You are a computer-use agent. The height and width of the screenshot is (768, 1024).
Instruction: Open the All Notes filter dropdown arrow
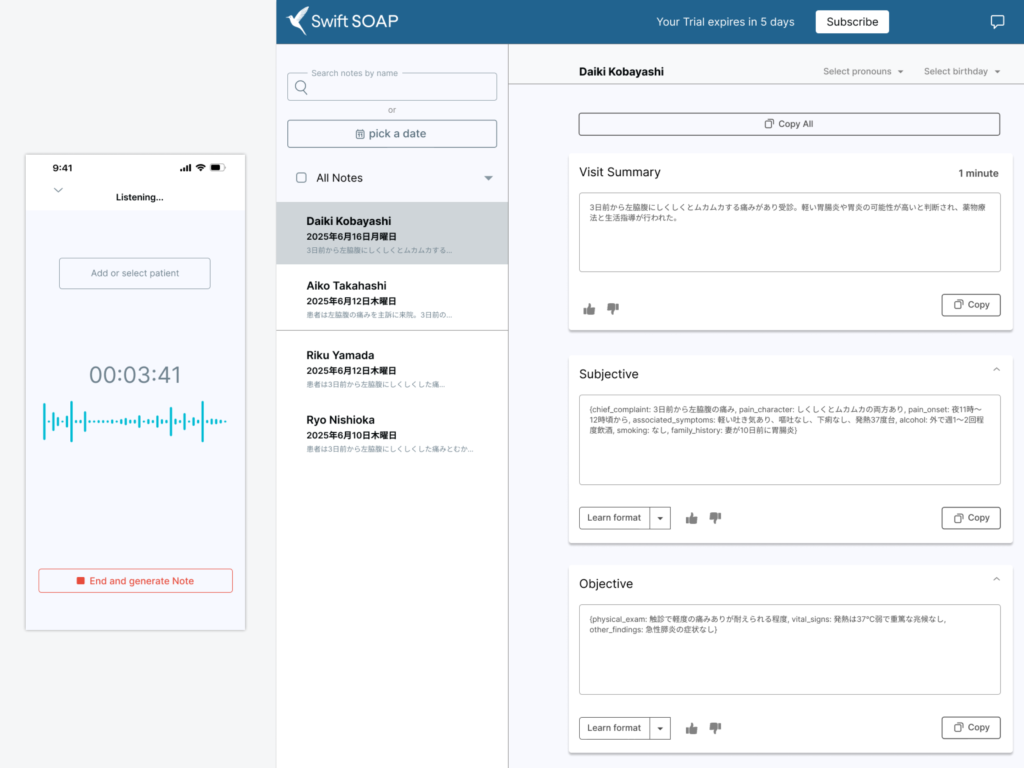(488, 178)
